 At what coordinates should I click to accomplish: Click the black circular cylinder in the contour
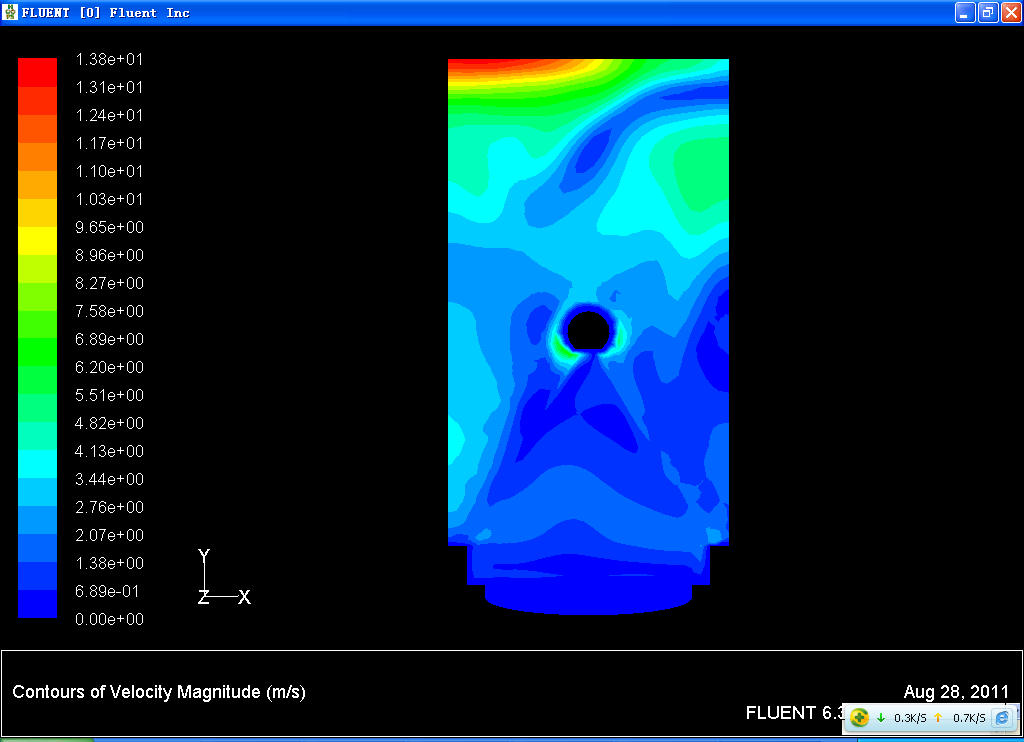(x=588, y=330)
